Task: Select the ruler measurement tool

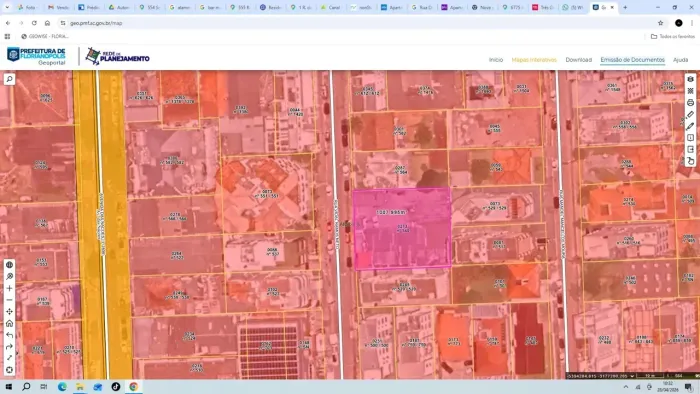Action: point(691,115)
